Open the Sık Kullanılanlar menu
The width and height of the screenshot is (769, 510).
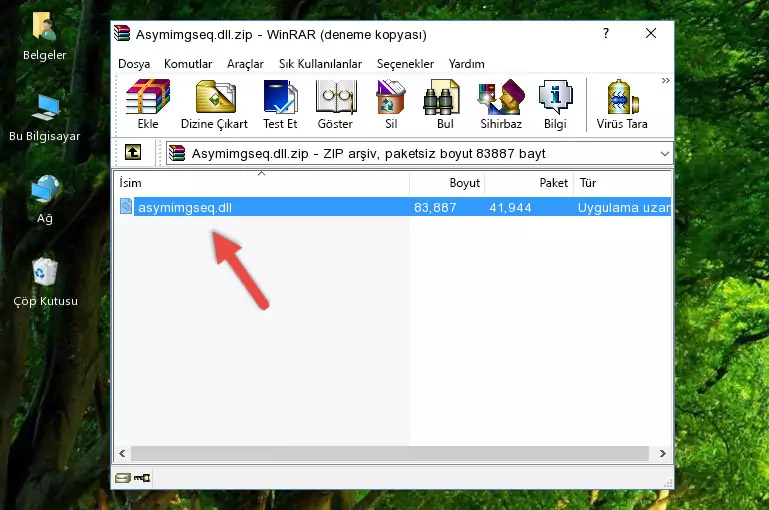(320, 64)
